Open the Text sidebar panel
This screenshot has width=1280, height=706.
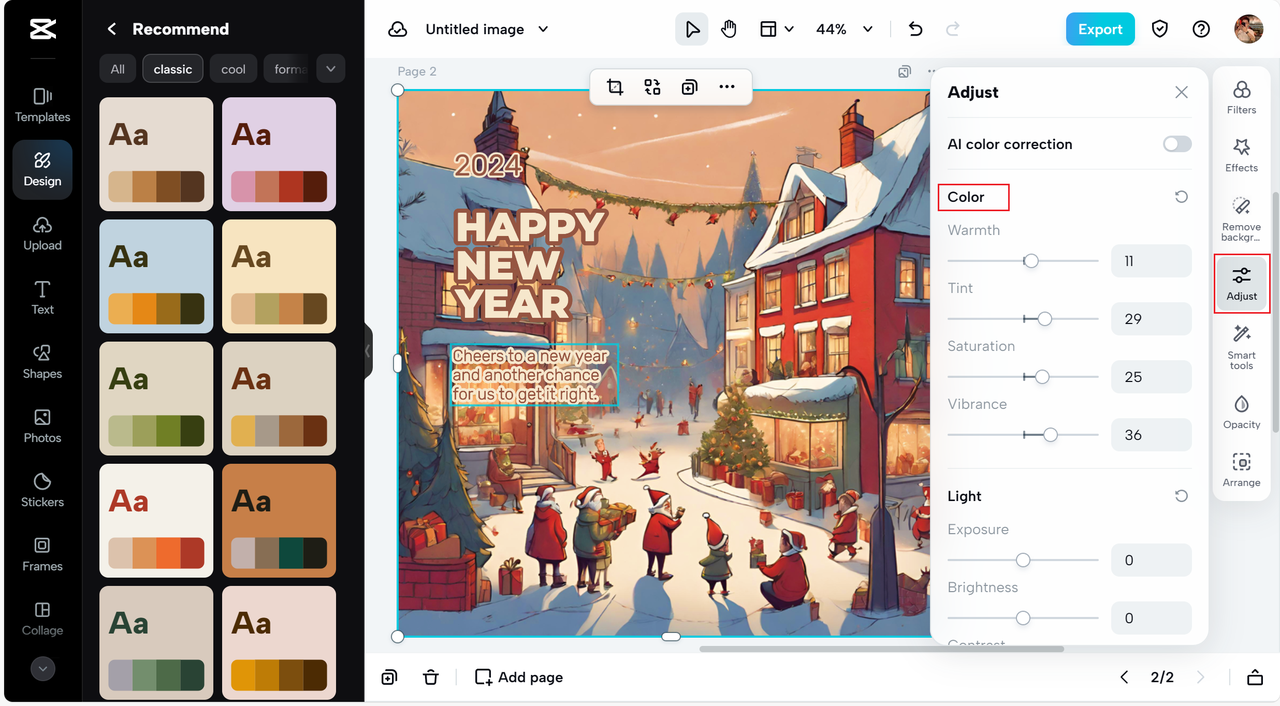42,297
